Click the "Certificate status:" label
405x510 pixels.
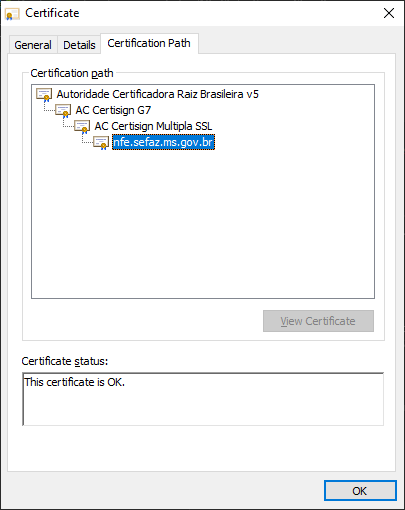point(65,361)
